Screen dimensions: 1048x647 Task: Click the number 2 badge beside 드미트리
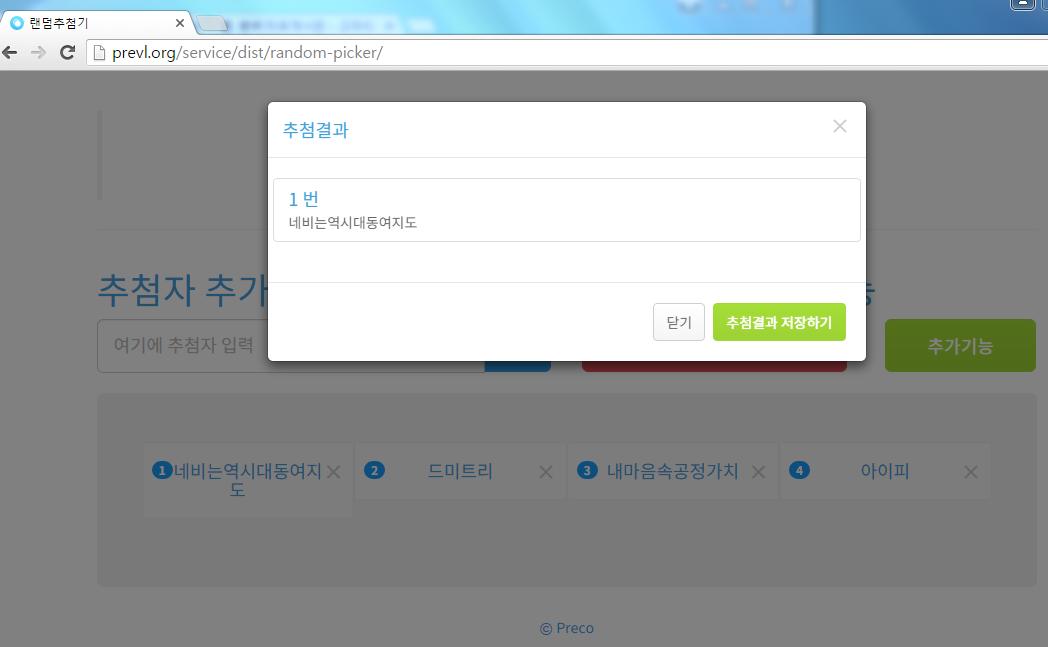coord(374,470)
